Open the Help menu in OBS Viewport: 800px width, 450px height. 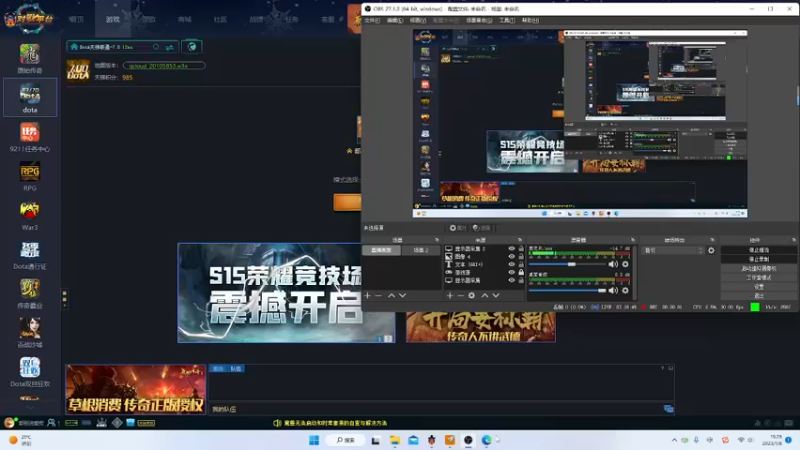(530, 20)
